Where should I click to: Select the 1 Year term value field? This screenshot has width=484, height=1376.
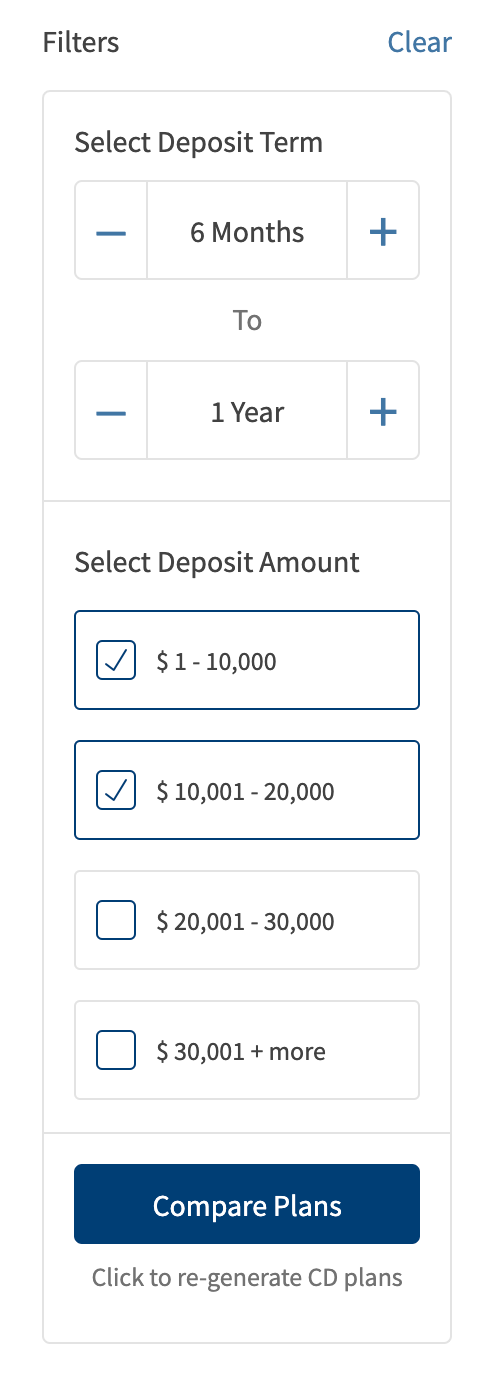(x=247, y=411)
